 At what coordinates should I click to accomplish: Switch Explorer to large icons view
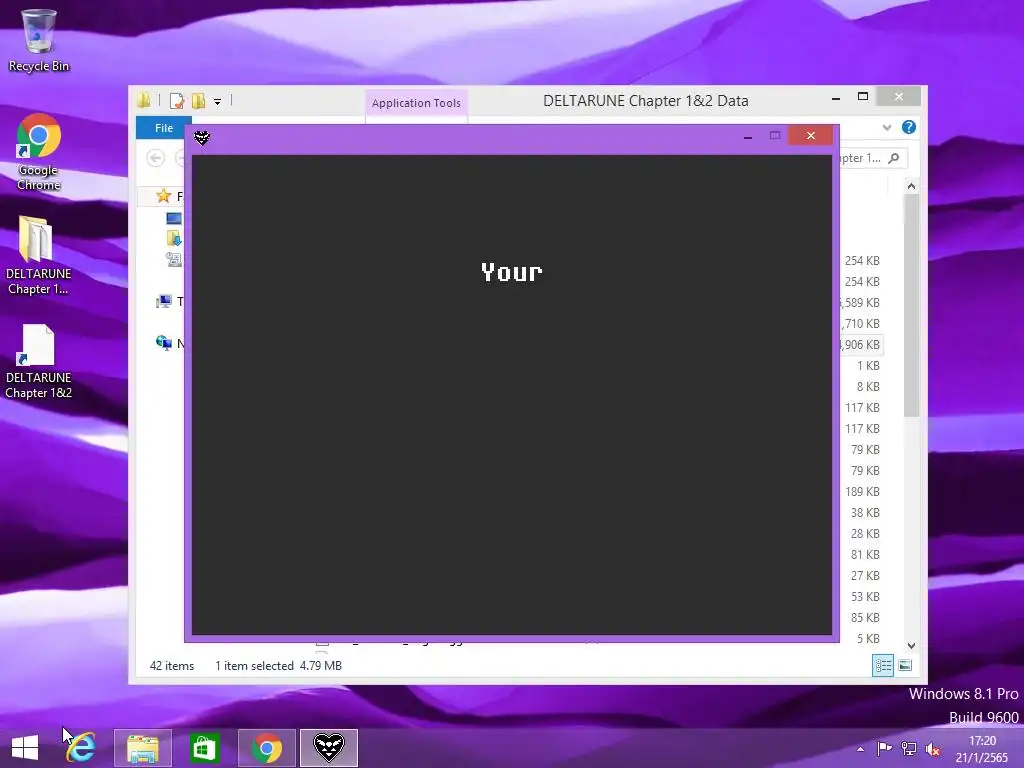coord(905,665)
